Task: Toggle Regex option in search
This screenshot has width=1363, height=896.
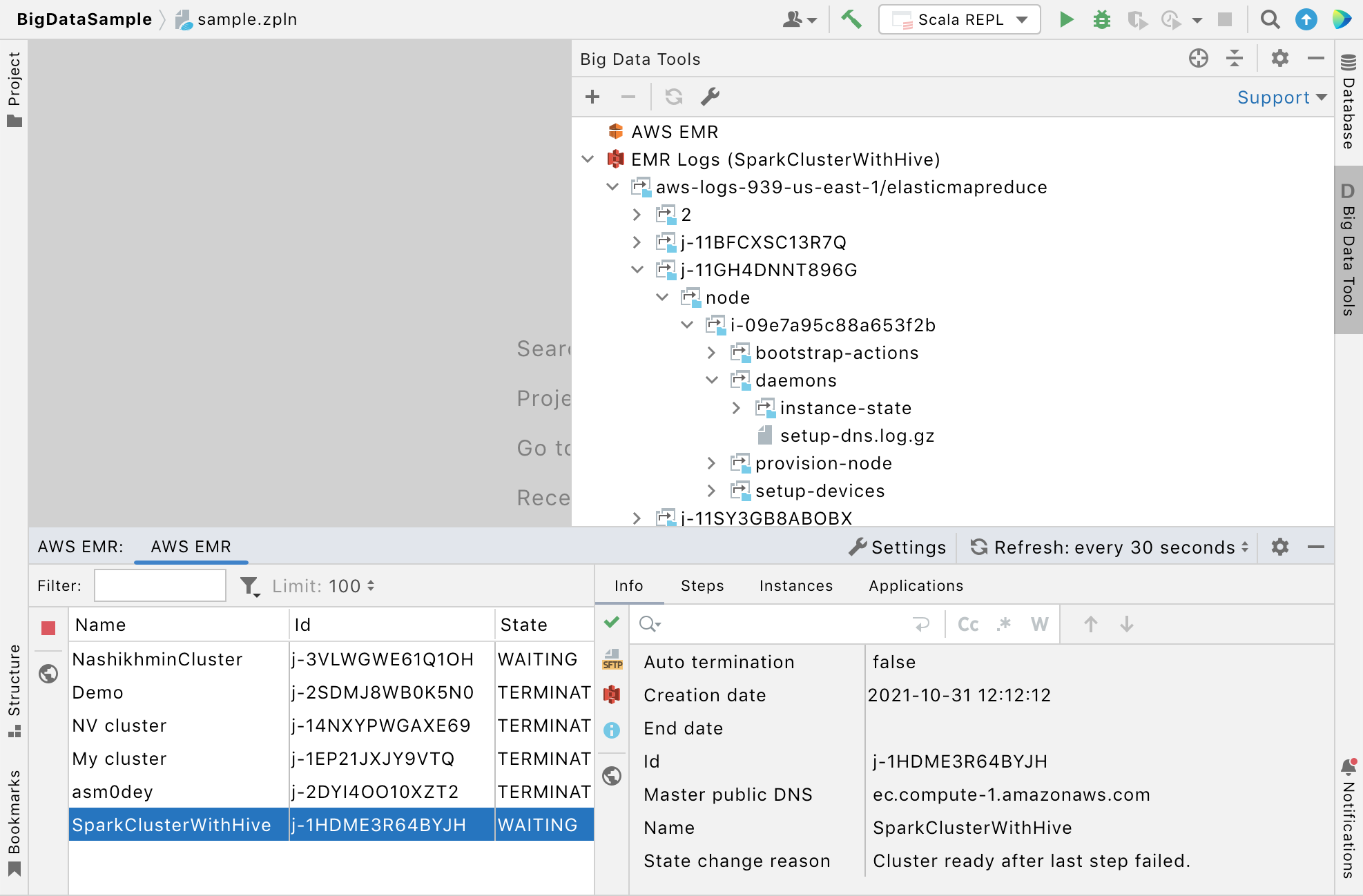Action: 1004,625
